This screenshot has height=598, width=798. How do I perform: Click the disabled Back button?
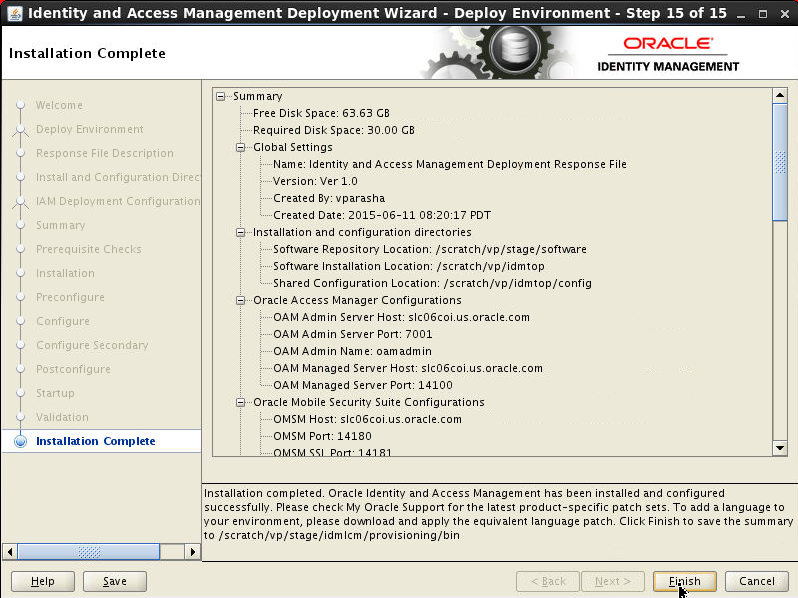click(548, 581)
